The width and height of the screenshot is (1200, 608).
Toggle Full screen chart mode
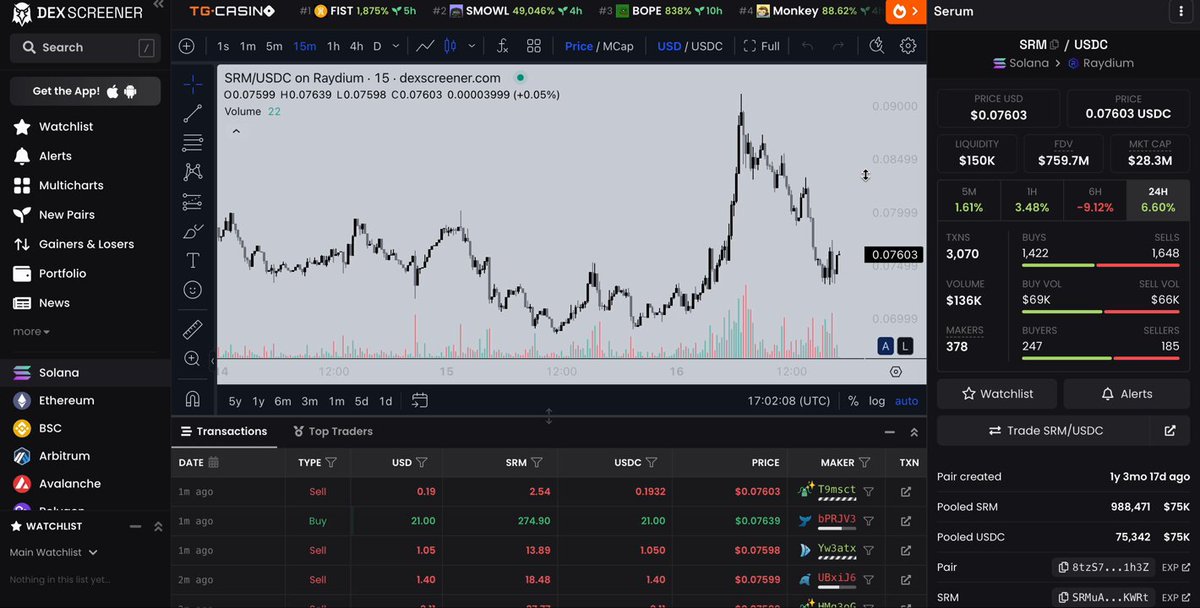761,46
